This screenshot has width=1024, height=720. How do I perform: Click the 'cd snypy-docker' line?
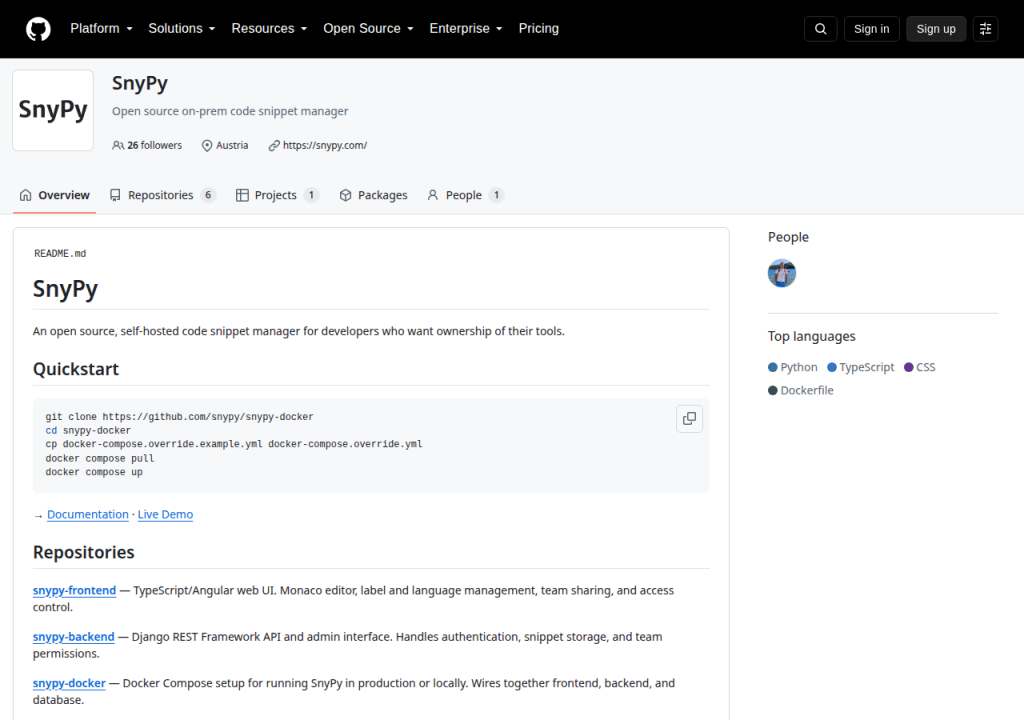(88, 431)
